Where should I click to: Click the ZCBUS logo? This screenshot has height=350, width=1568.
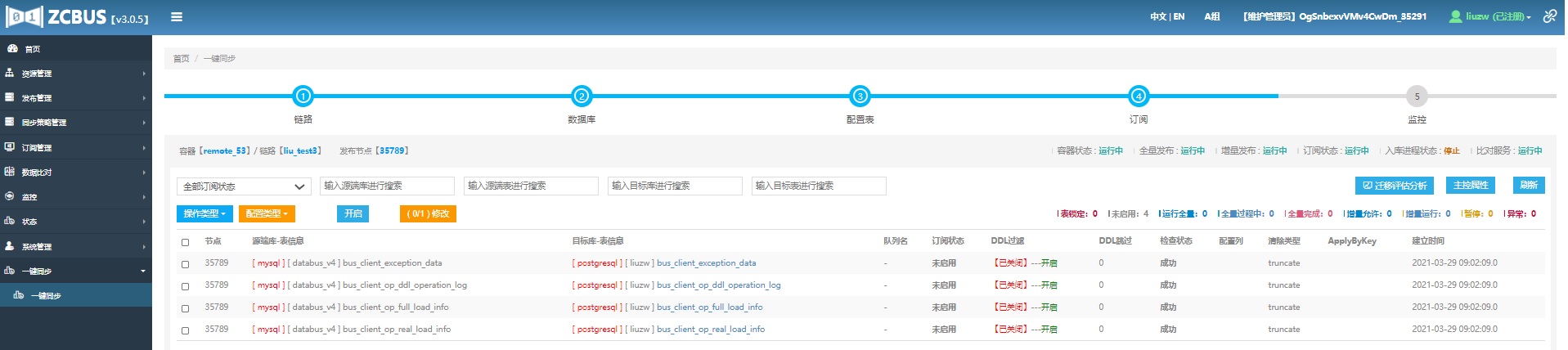click(x=76, y=17)
